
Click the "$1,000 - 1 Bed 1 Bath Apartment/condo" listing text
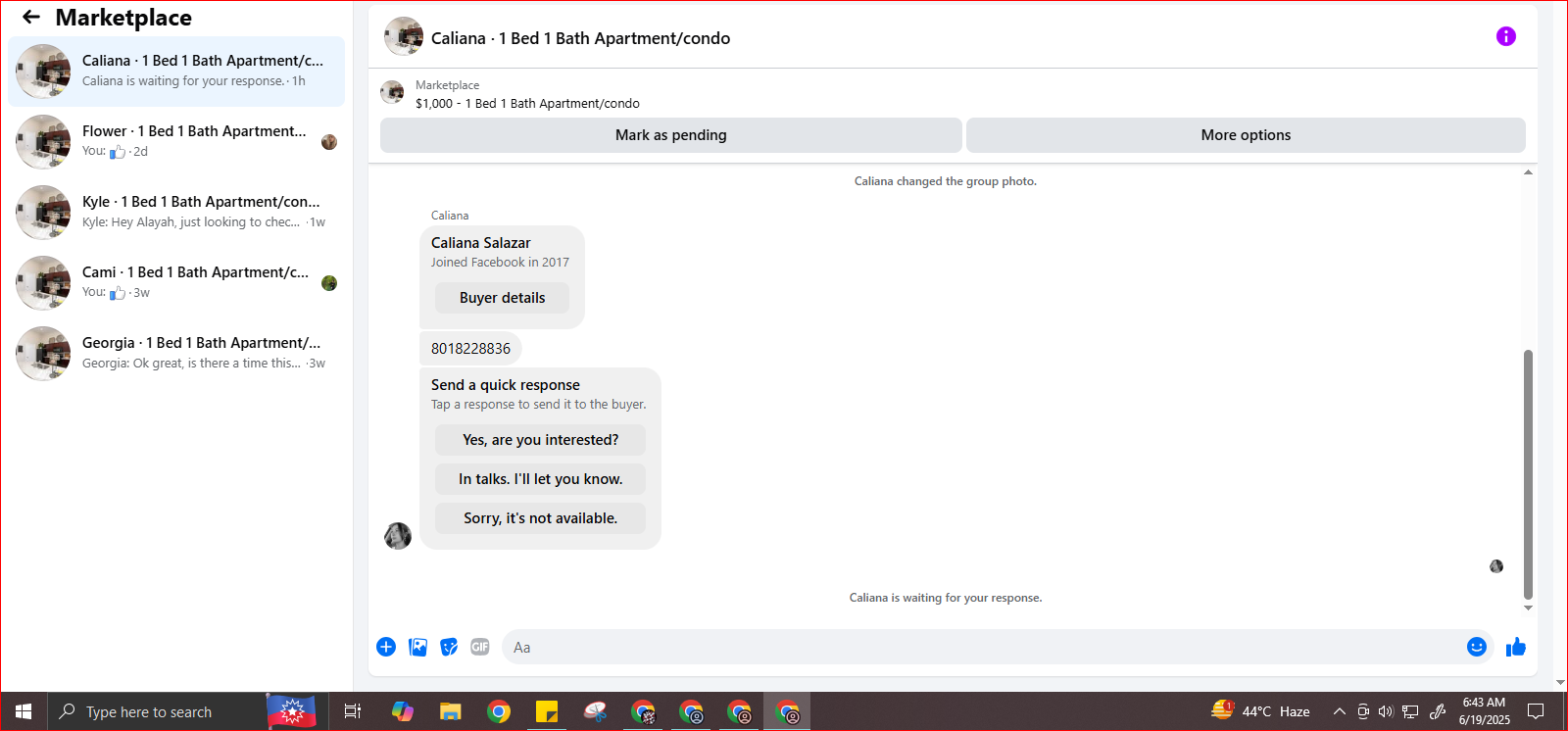(x=527, y=103)
